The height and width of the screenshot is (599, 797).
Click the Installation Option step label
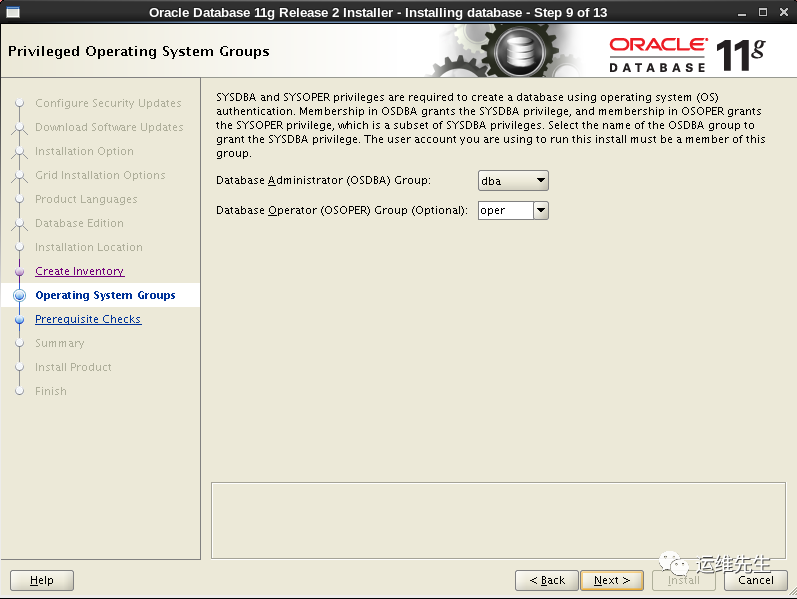pyautogui.click(x=84, y=151)
